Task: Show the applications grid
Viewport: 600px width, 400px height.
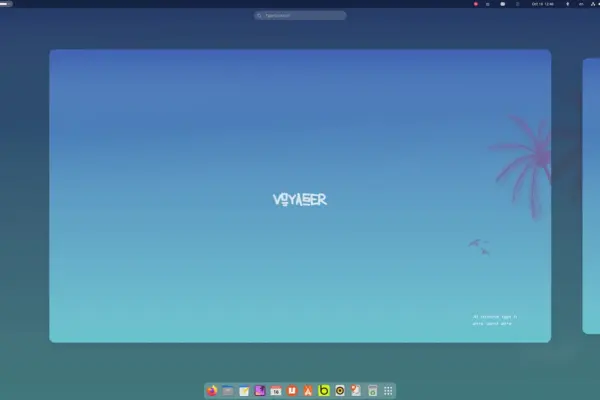Action: 388,391
